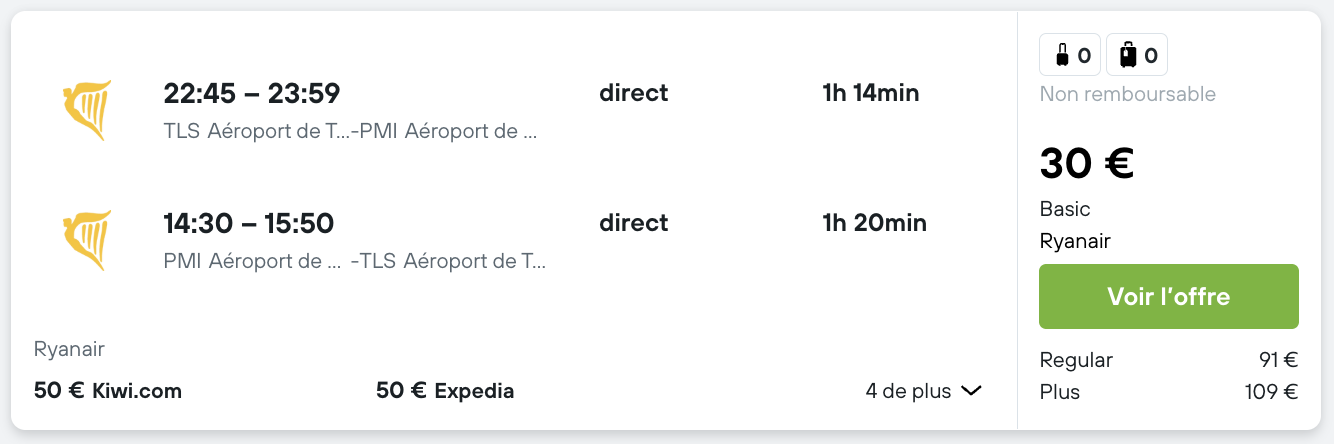Expand the 4 de plus offers list
The height and width of the screenshot is (444, 1334).
(924, 390)
